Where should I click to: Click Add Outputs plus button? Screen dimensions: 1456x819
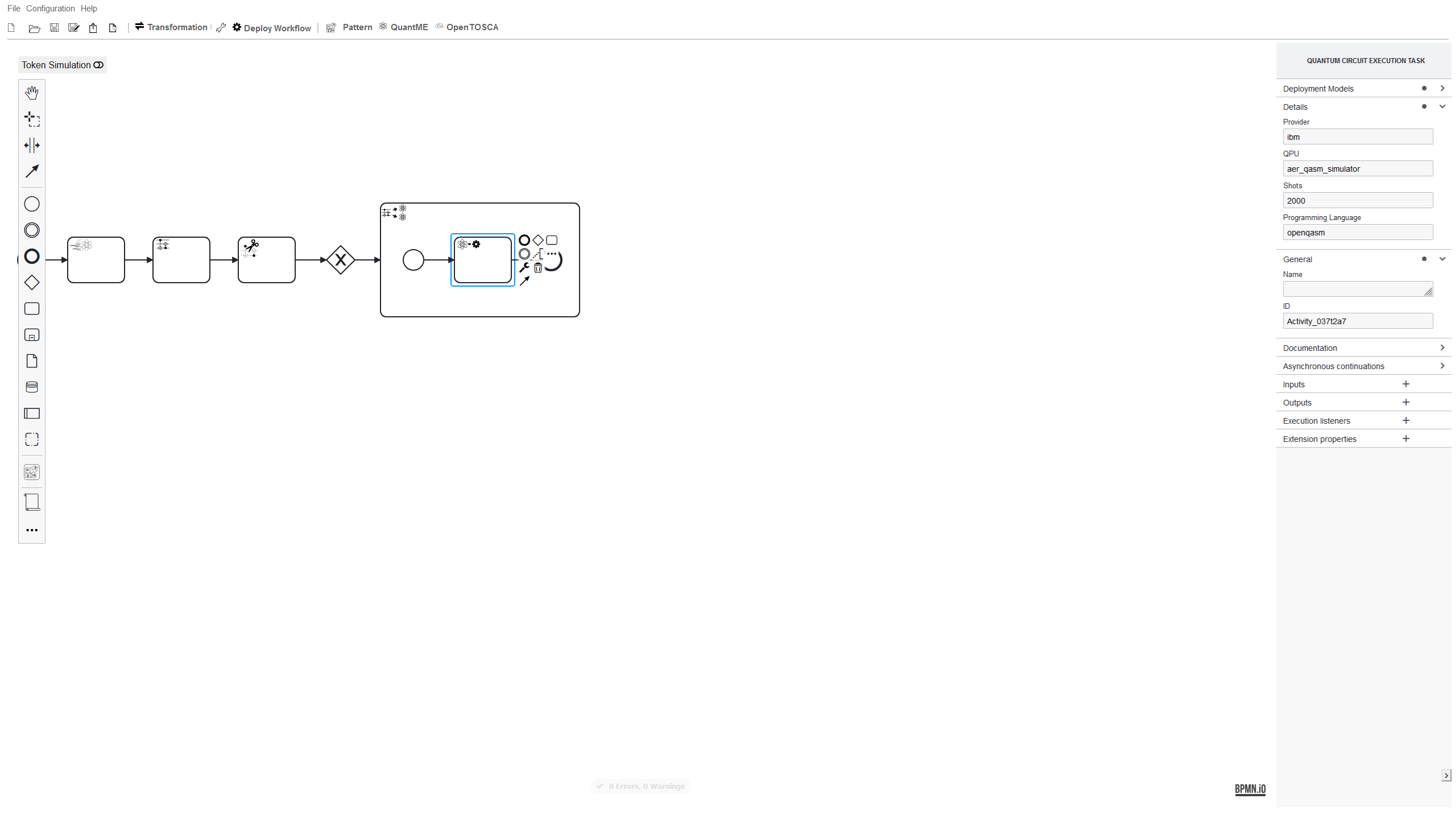coord(1406,402)
